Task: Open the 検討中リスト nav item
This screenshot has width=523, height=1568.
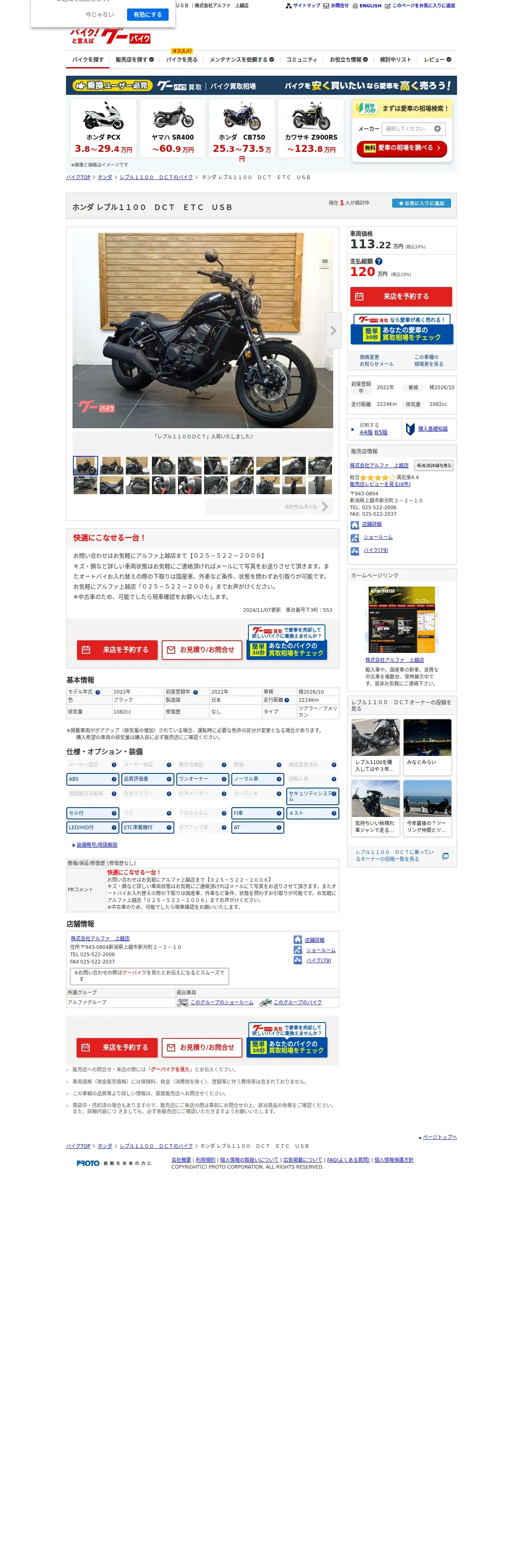Action: coord(396,60)
